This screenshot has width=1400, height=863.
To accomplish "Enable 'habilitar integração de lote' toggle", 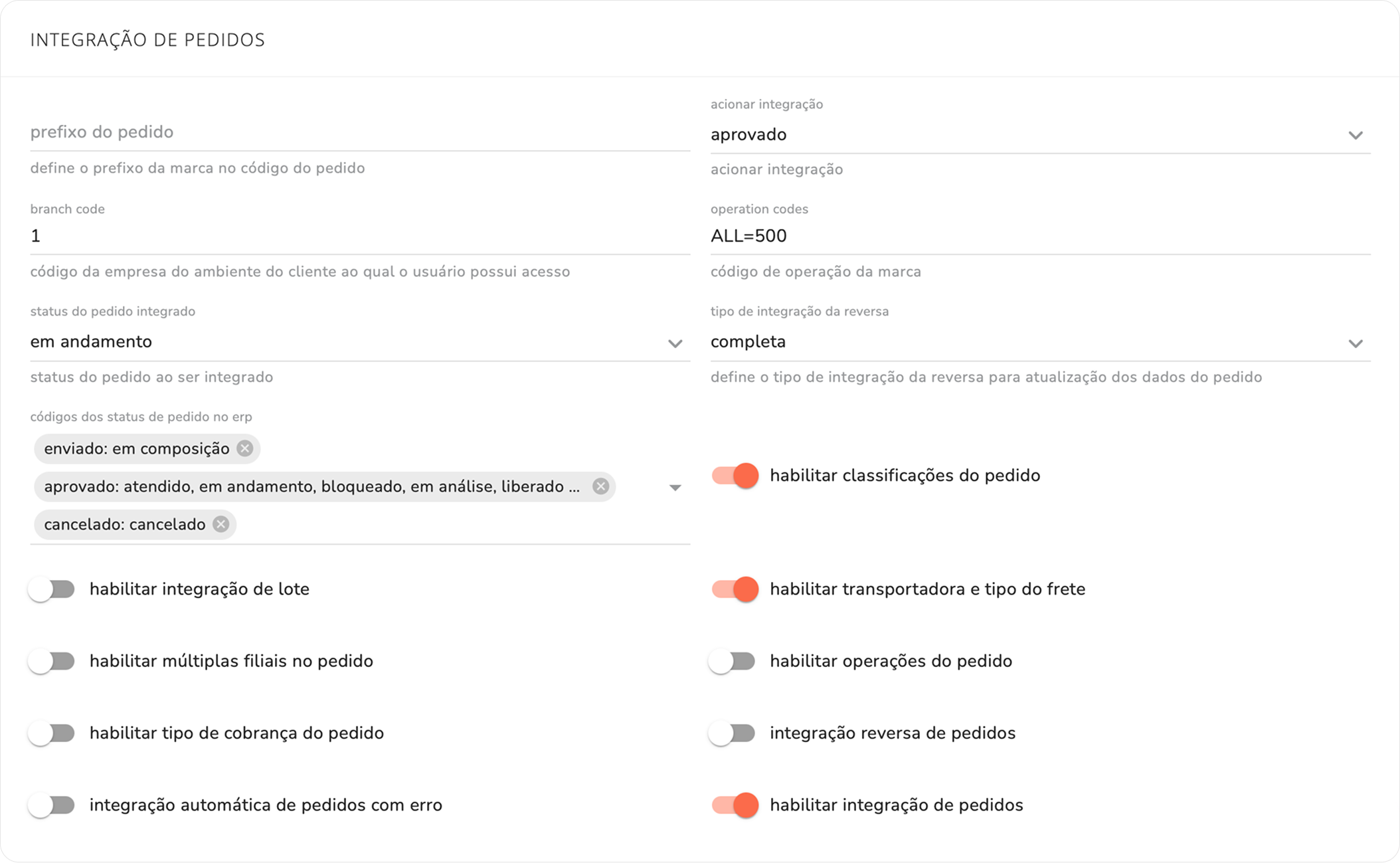I will coord(52,589).
